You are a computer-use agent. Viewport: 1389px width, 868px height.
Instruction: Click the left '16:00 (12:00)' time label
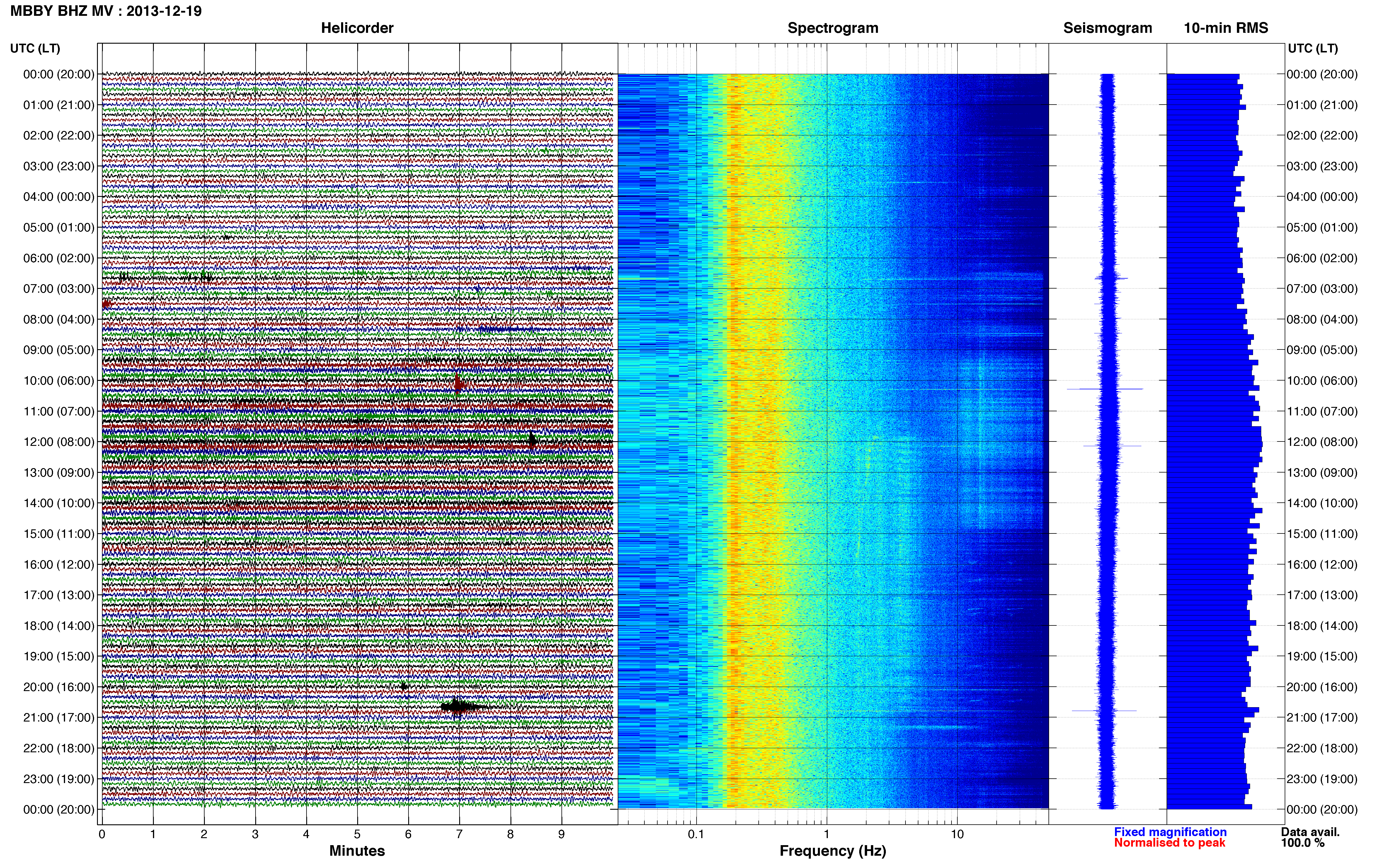pyautogui.click(x=59, y=564)
